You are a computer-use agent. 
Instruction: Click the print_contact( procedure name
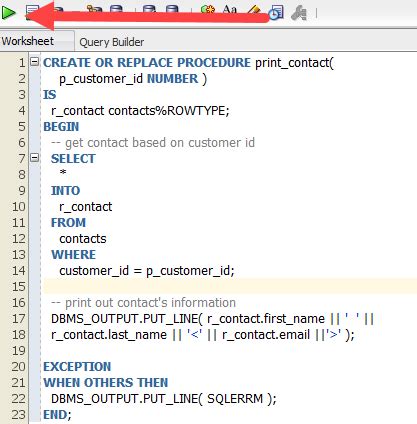coord(294,63)
